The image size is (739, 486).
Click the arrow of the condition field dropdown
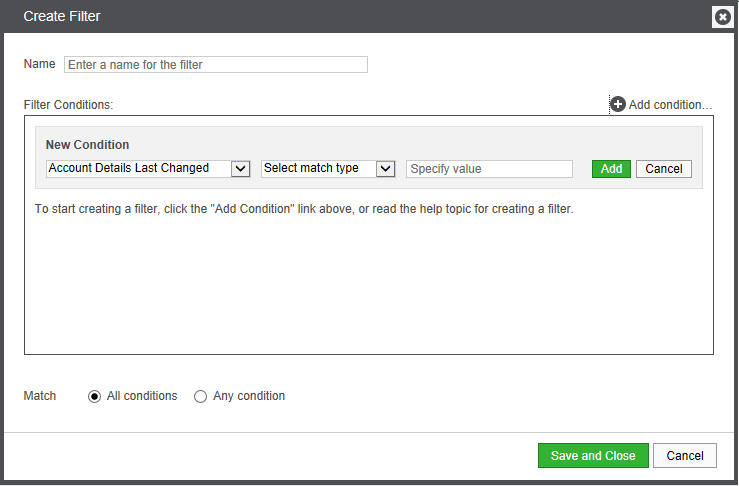(240, 169)
